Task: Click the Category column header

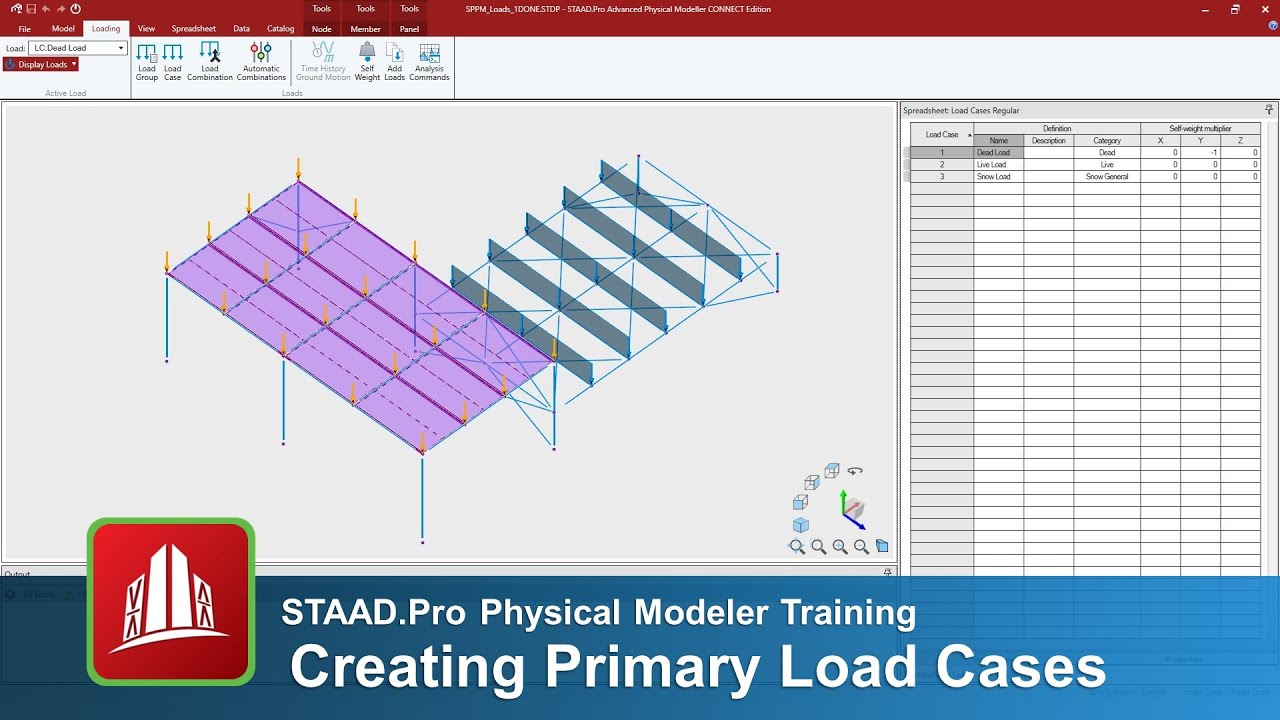Action: coord(1107,141)
